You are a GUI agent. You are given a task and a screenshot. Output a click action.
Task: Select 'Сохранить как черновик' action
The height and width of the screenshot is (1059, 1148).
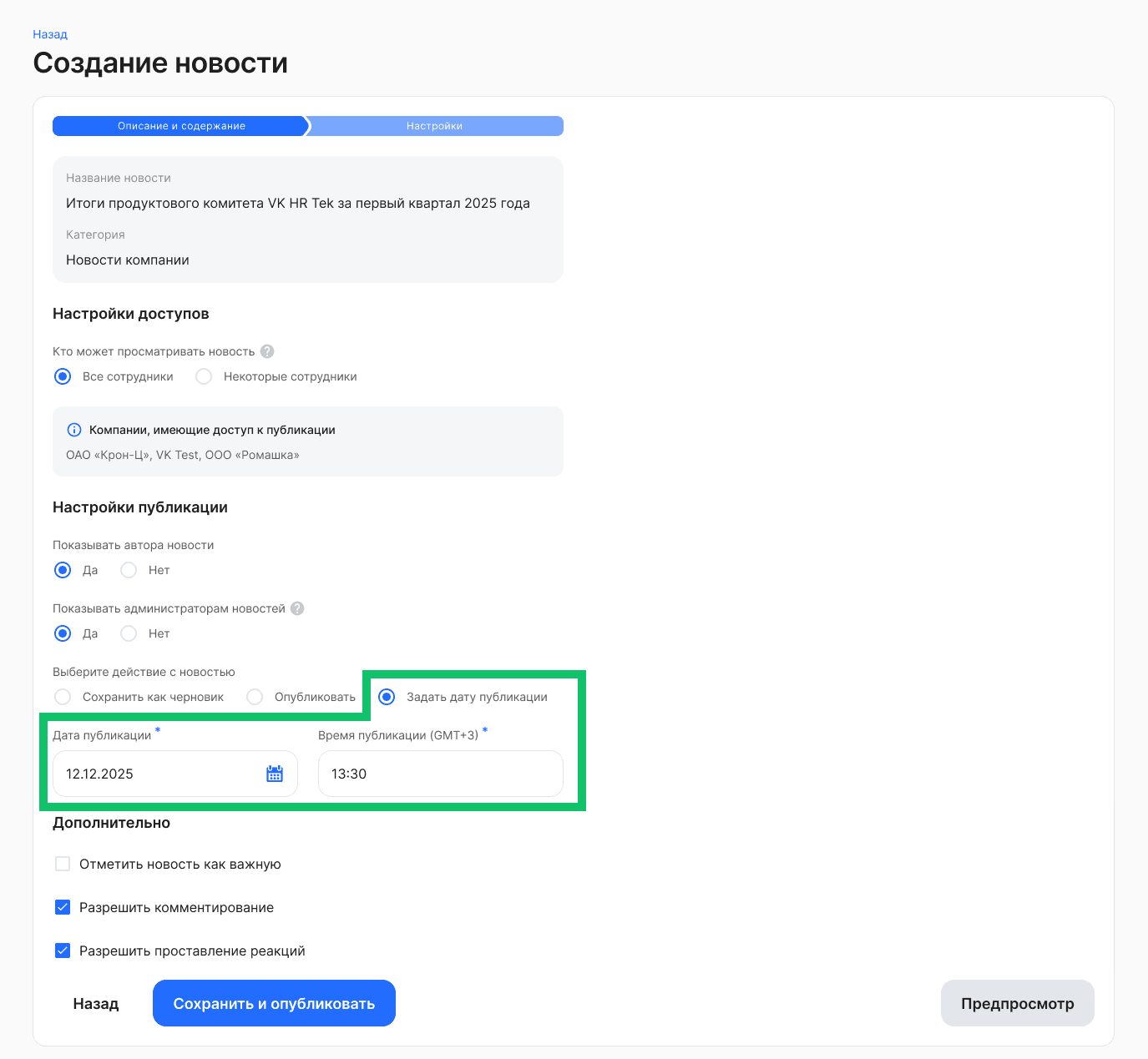pyautogui.click(x=63, y=697)
